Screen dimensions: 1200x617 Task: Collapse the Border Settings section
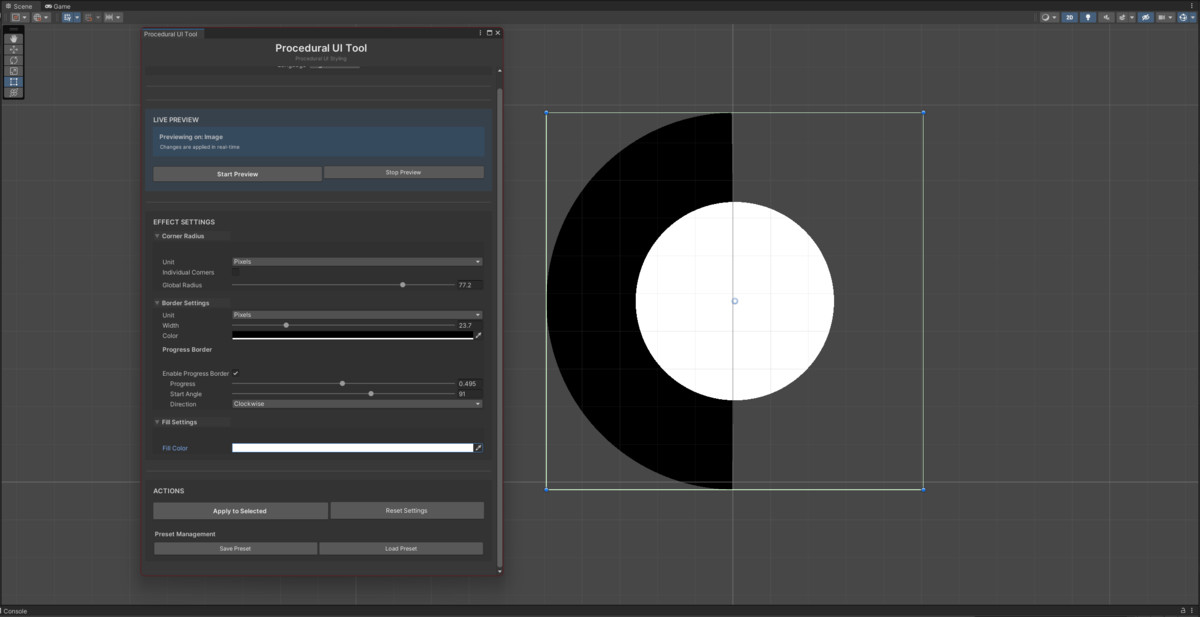157,303
